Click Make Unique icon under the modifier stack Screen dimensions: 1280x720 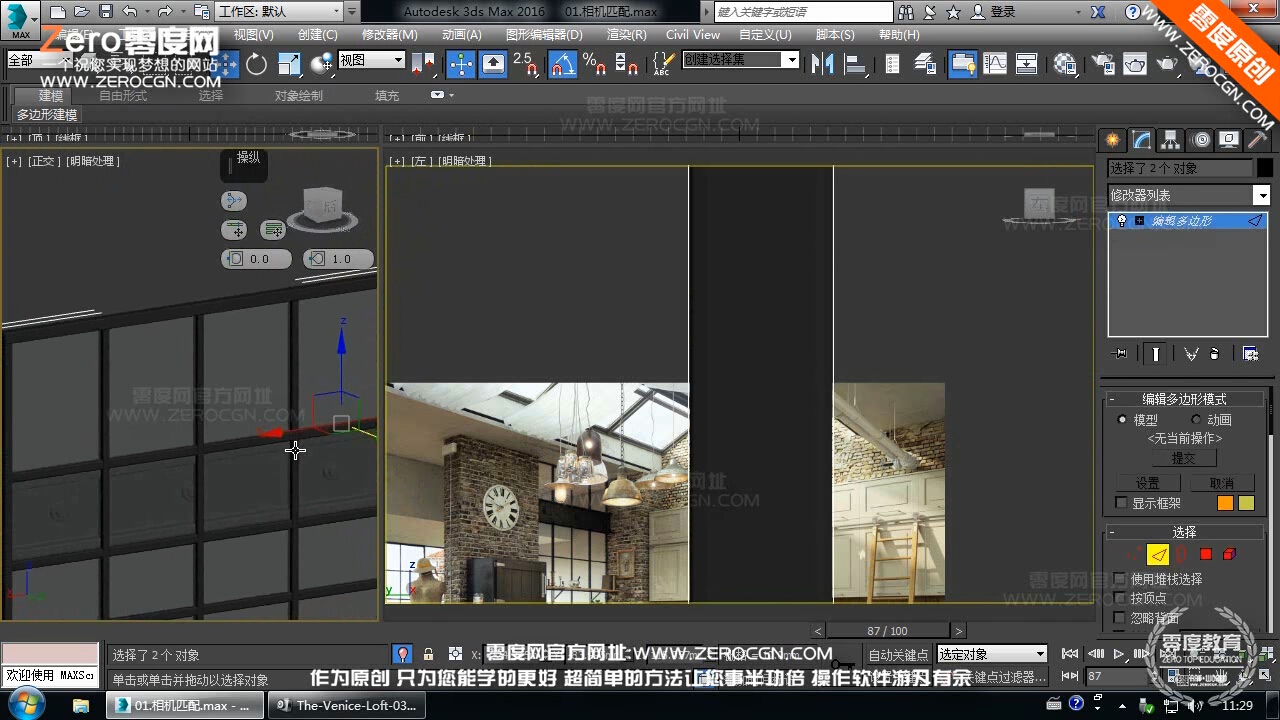(x=1191, y=354)
